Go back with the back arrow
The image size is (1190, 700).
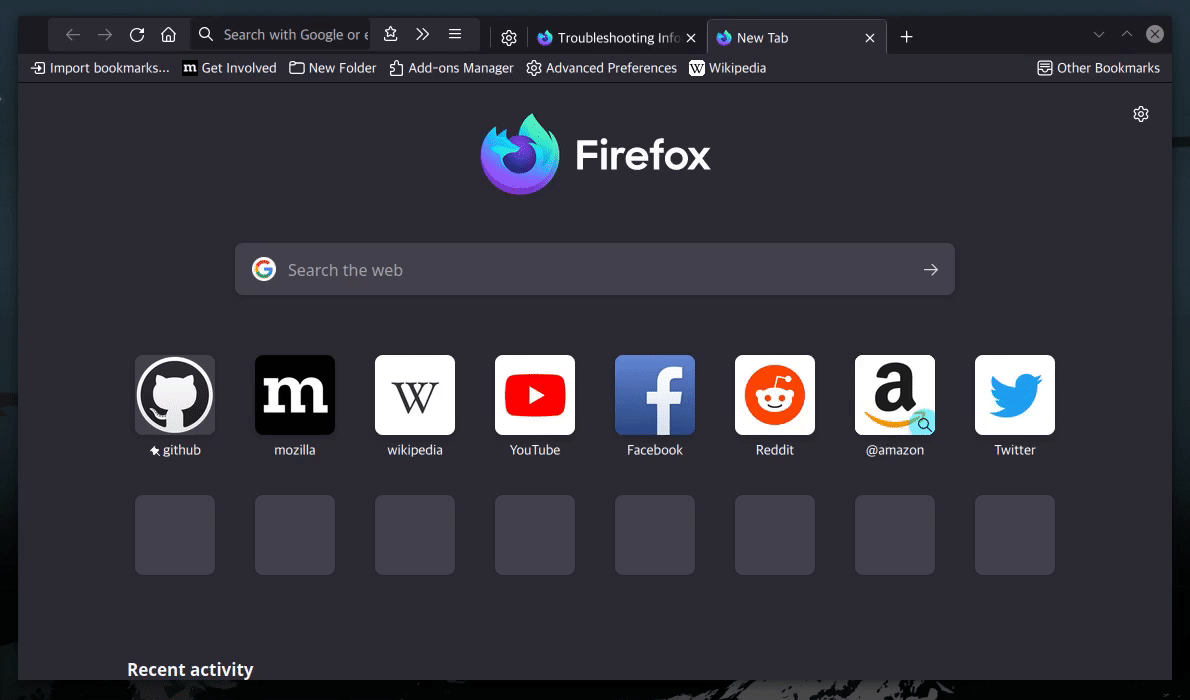tap(72, 35)
